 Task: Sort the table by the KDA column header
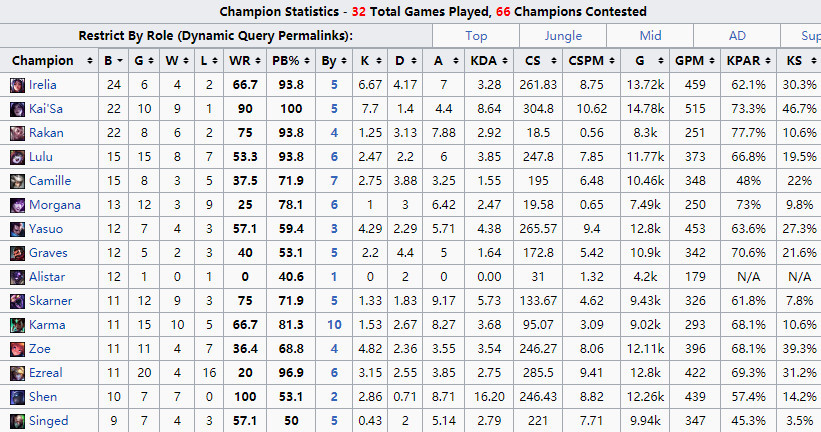(x=480, y=61)
